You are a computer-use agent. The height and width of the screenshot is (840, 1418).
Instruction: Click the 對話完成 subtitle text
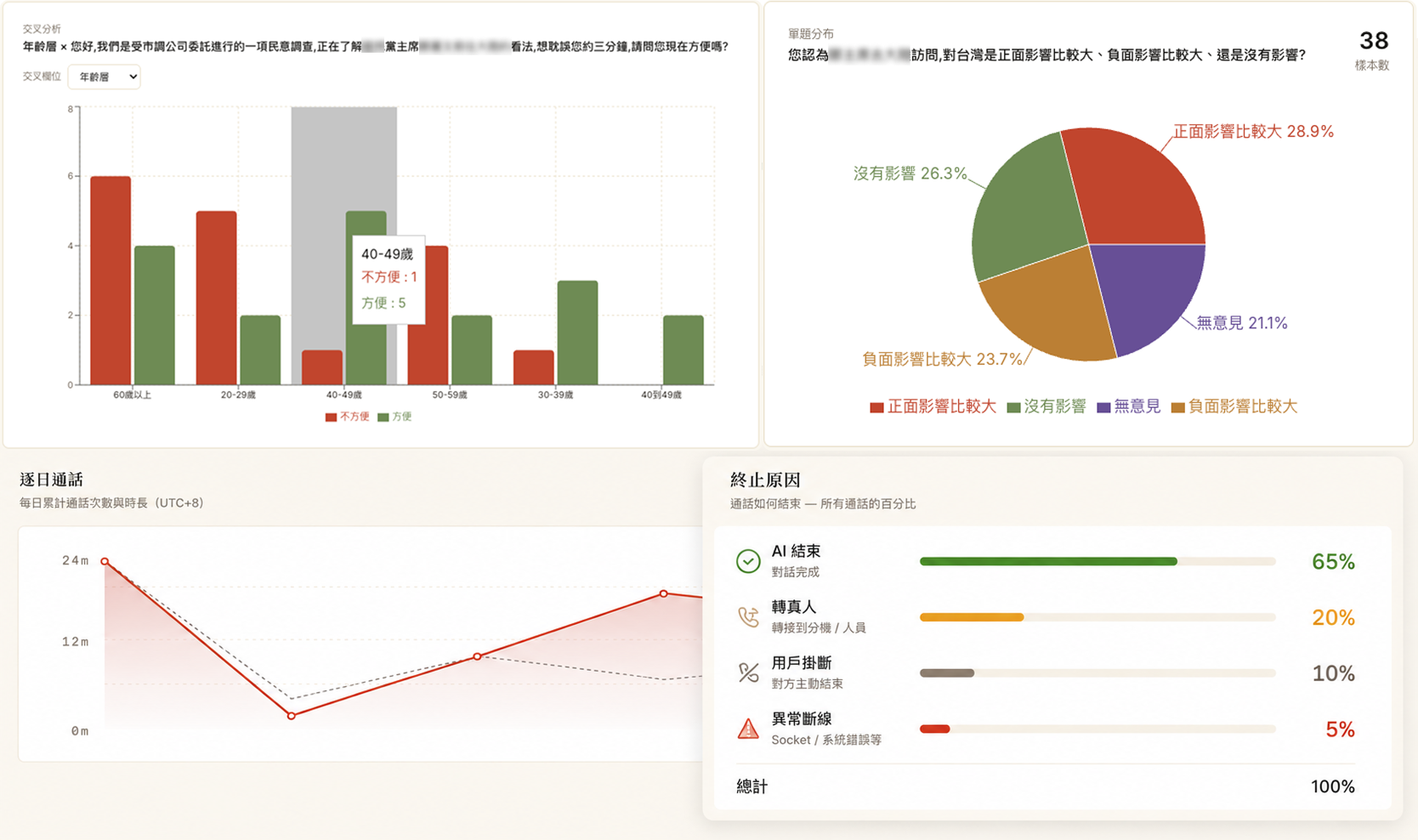[x=796, y=572]
